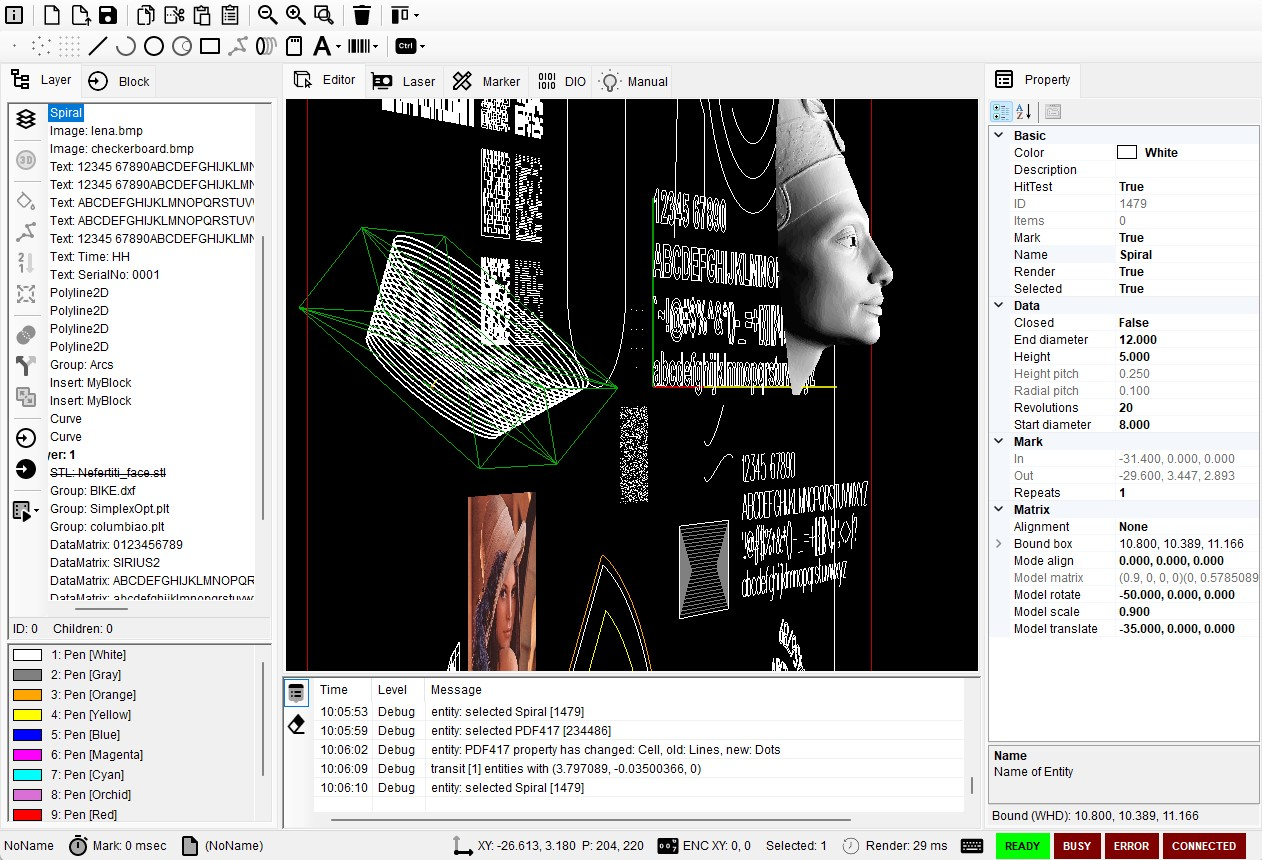Open the Laser tab
This screenshot has width=1262, height=860.
404,82
